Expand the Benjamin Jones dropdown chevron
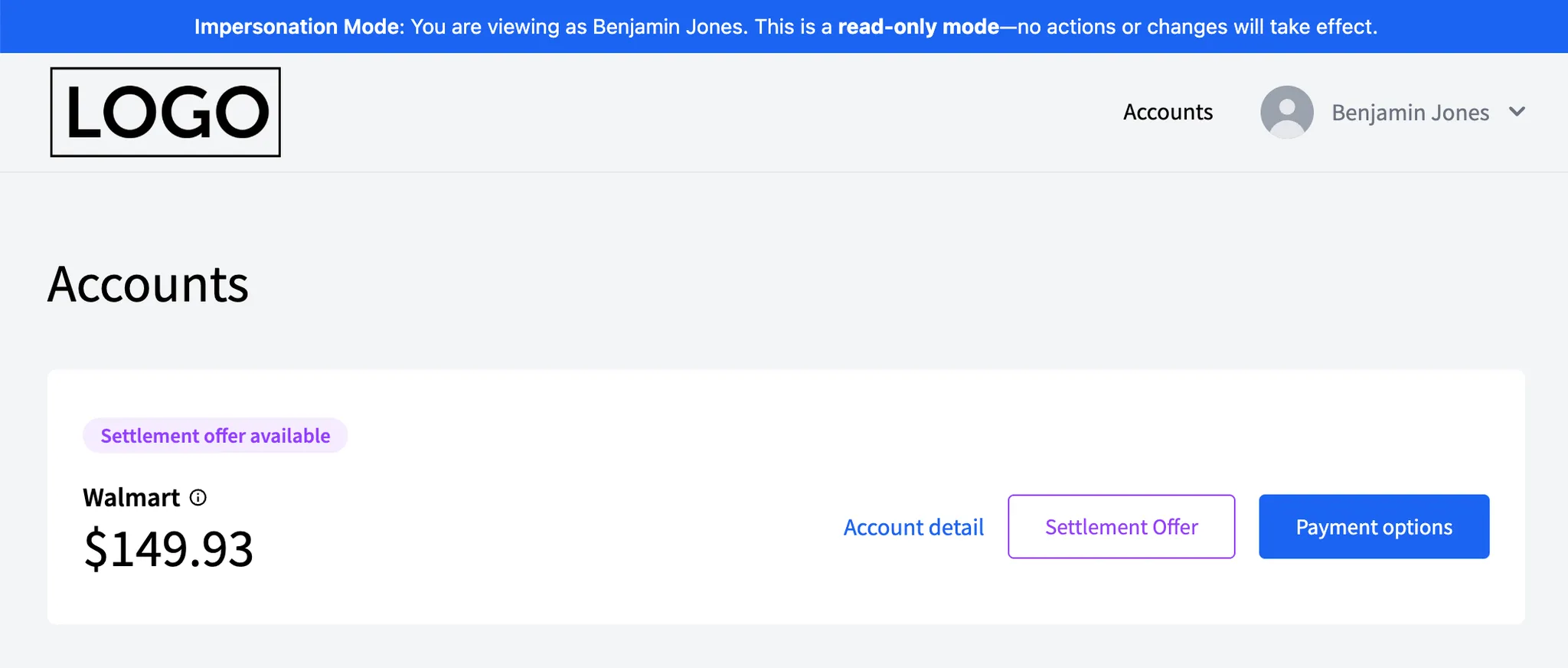The width and height of the screenshot is (1568, 668). [1517, 112]
